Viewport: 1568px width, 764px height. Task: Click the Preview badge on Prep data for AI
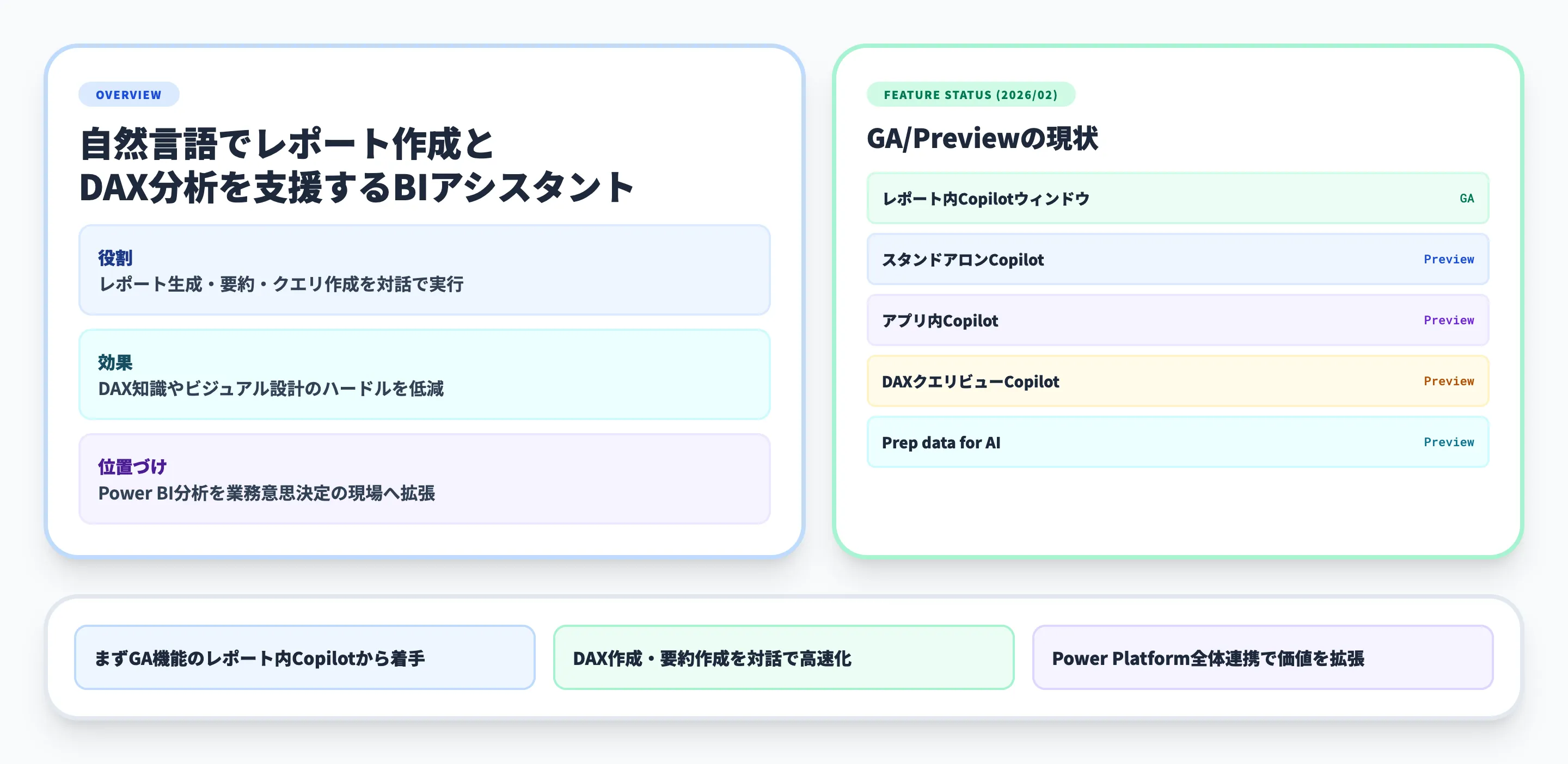tap(1449, 442)
